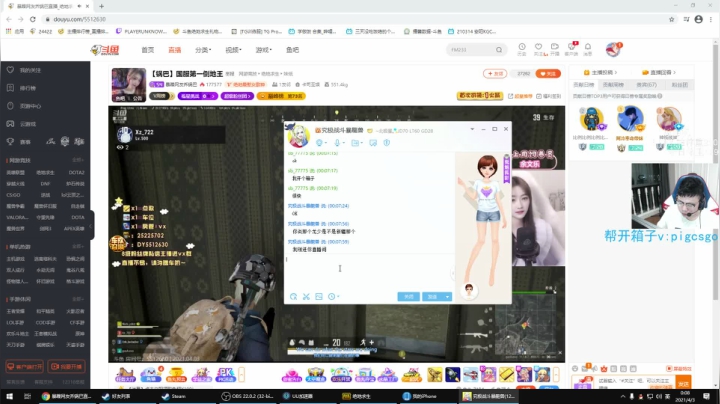Click the yellow gold-bar gift icon

[506, 375]
